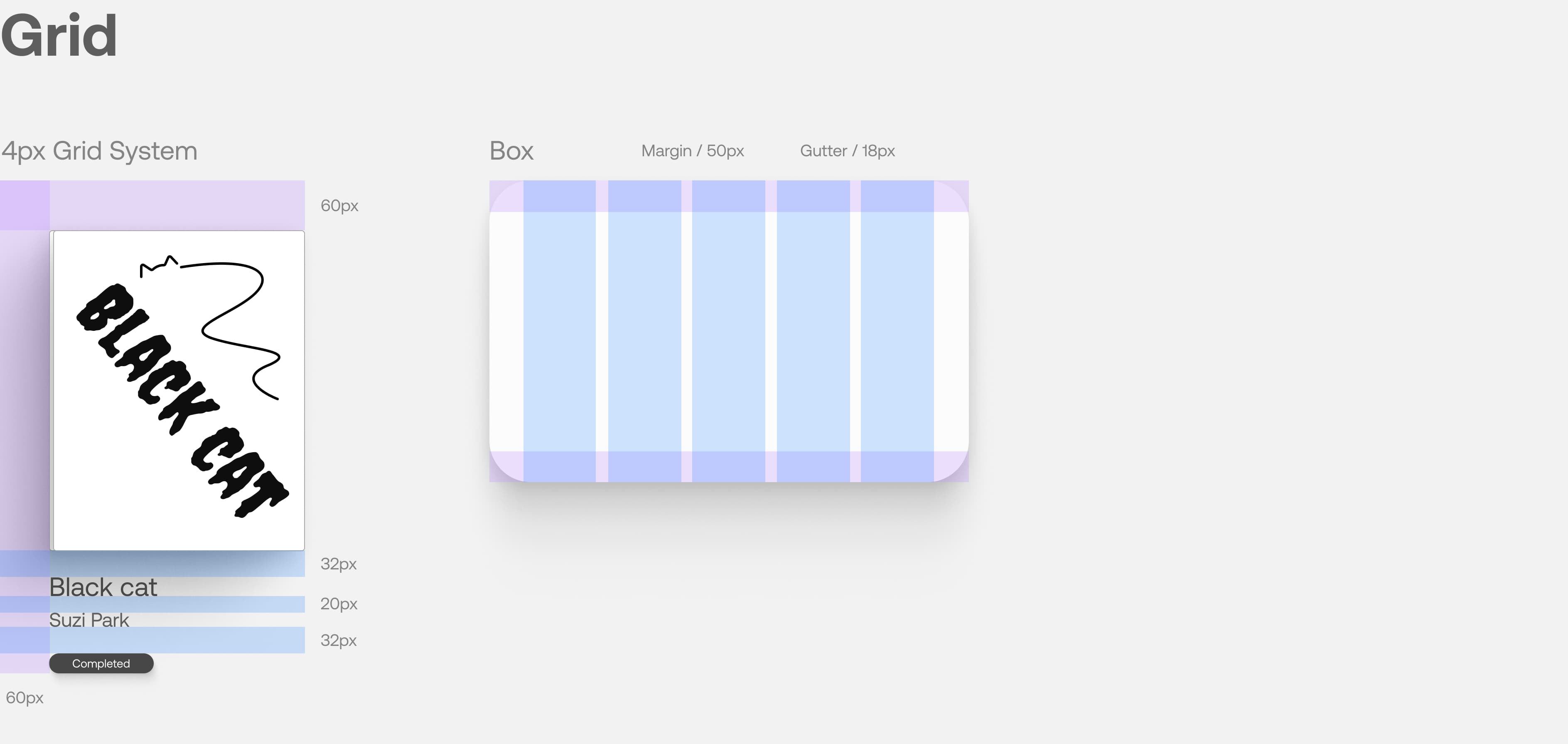Click the cat doodle on the cover

[x=210, y=328]
